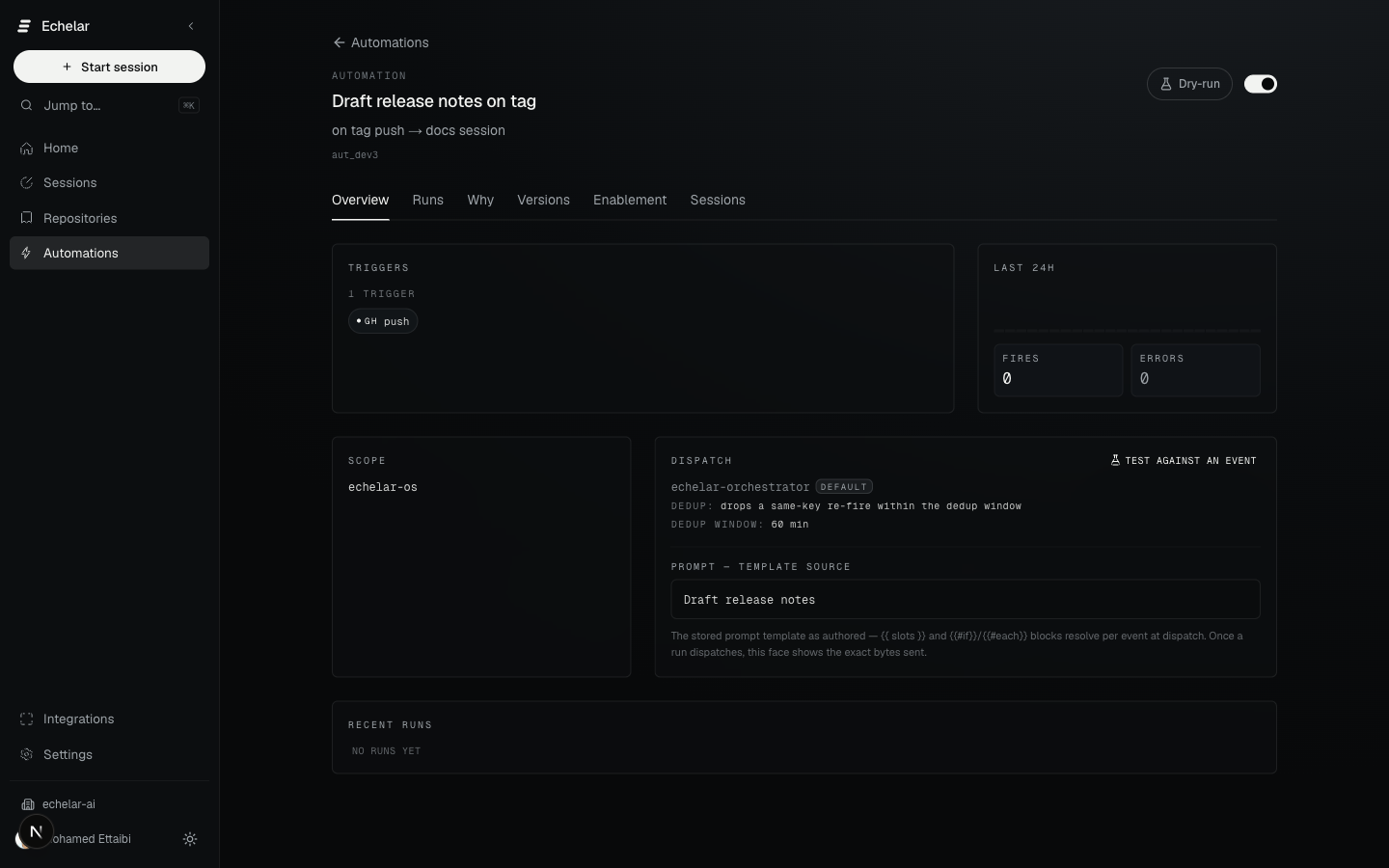This screenshot has width=1389, height=868.
Task: Go back with the Automations arrow
Action: pyautogui.click(x=339, y=42)
